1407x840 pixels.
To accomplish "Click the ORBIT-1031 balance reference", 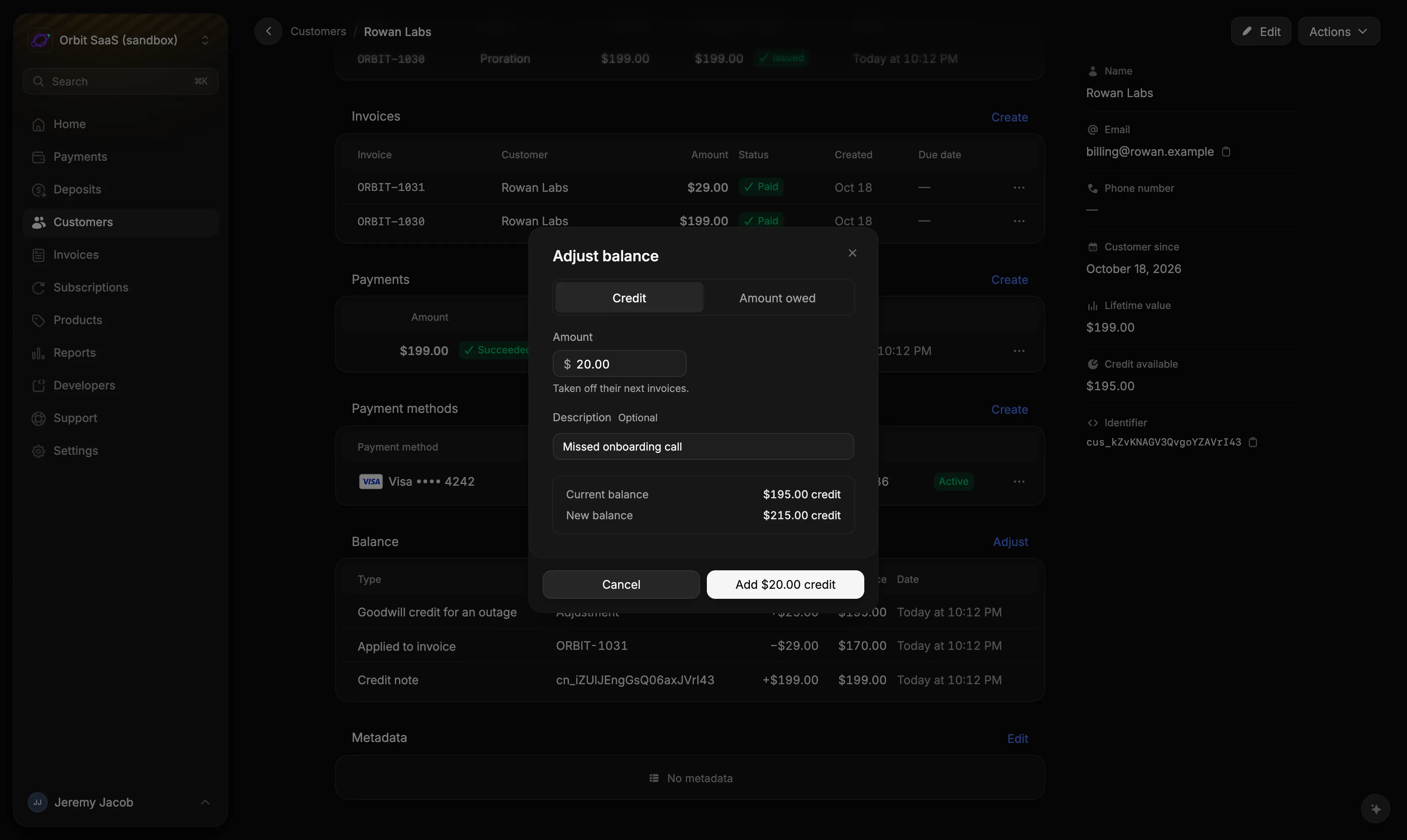I will (591, 646).
